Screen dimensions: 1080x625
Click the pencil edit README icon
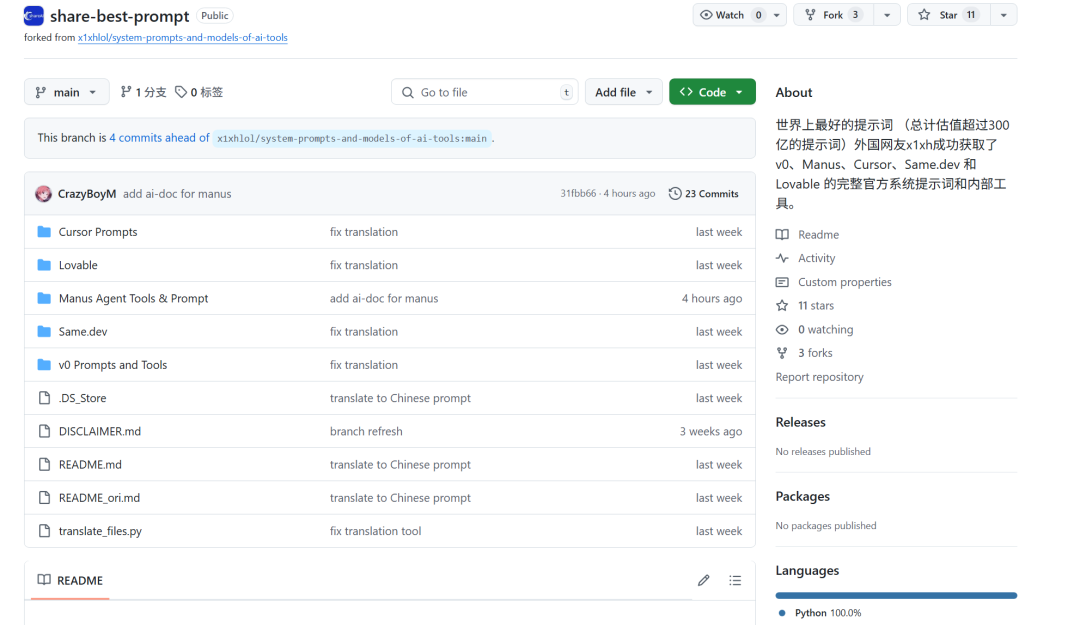tap(703, 580)
